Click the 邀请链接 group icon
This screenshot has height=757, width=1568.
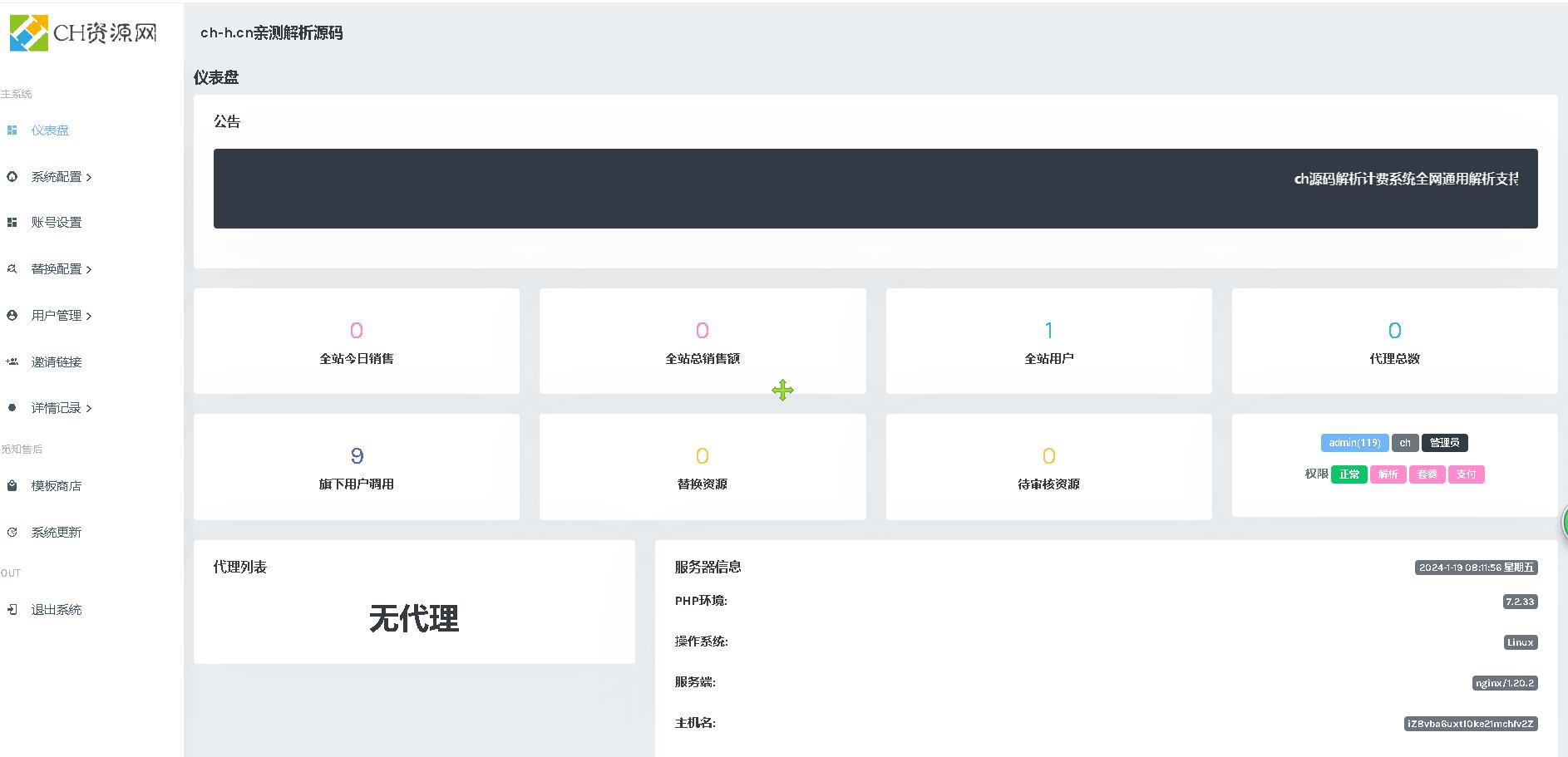(12, 361)
